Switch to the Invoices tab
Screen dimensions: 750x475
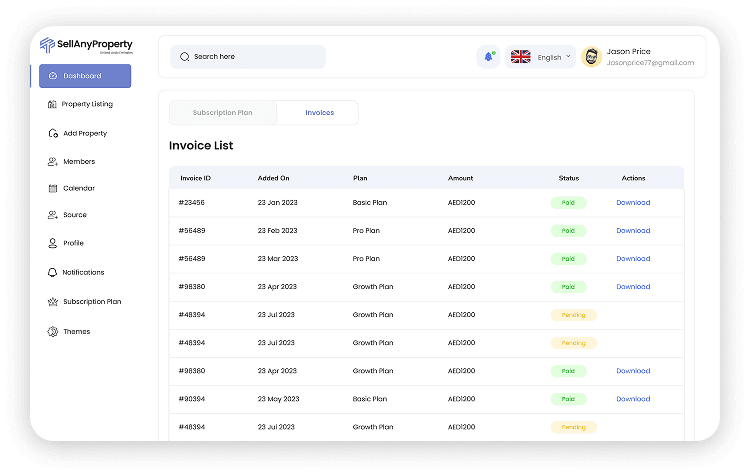pyautogui.click(x=320, y=113)
